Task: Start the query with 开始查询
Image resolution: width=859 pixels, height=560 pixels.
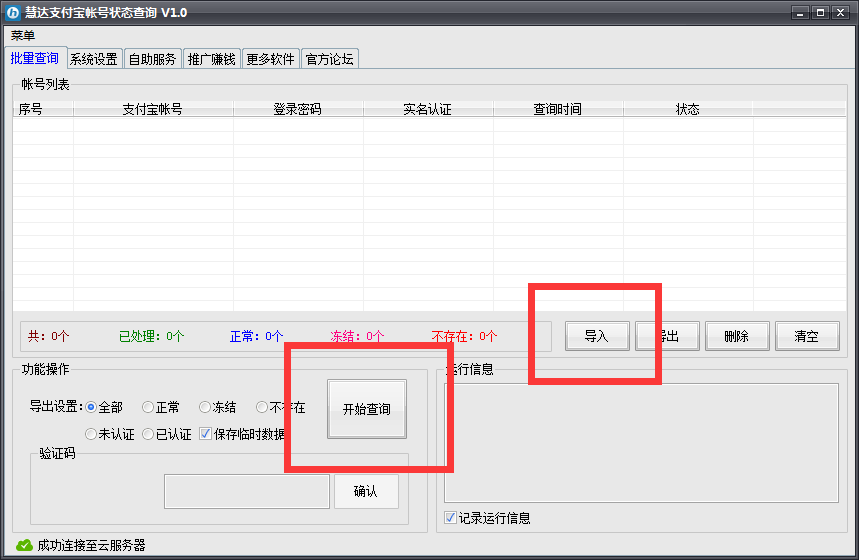Action: pos(367,409)
